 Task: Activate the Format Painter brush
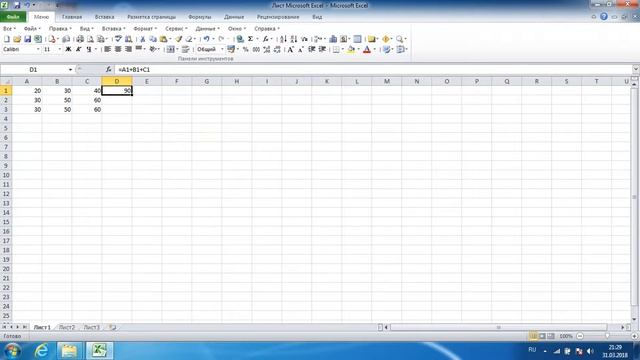tap(178, 39)
